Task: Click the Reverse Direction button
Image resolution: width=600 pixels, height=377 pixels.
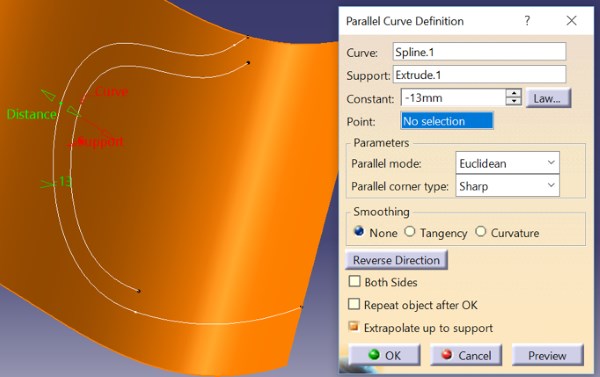Action: (x=396, y=260)
